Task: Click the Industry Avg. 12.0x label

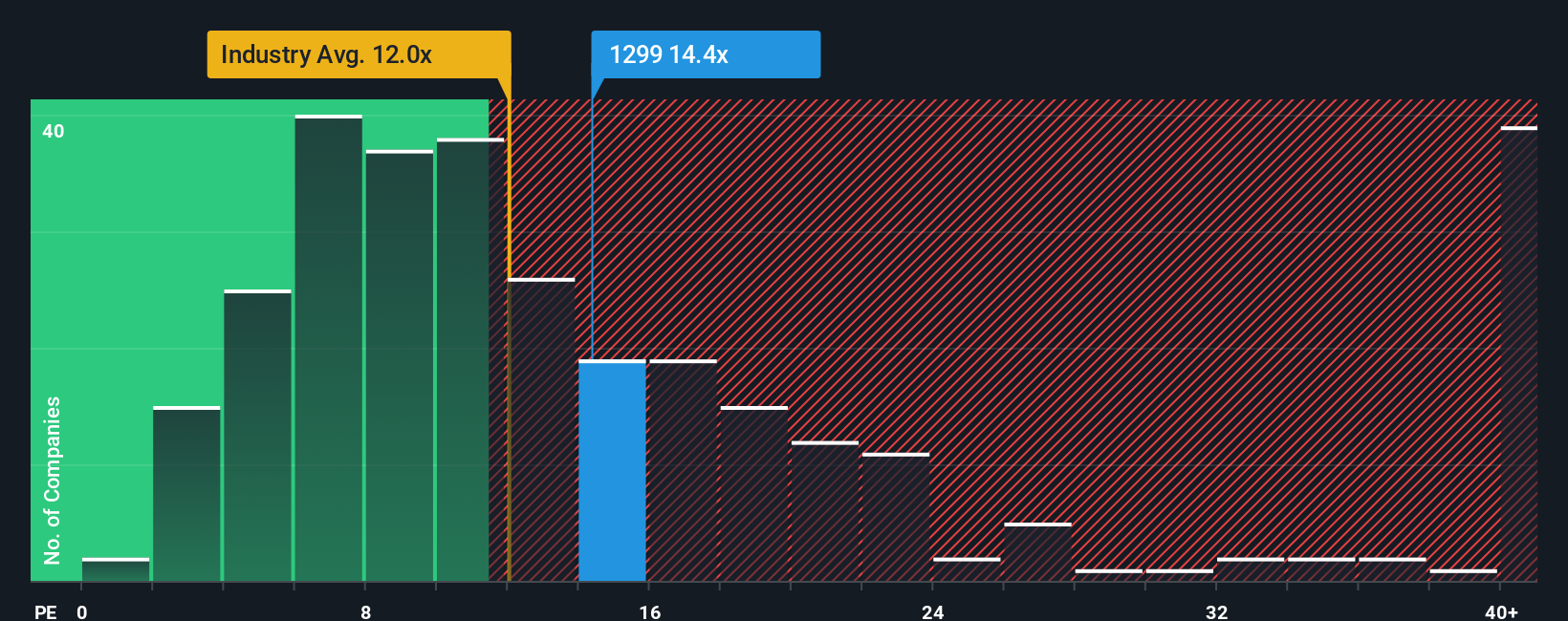Action: (359, 54)
